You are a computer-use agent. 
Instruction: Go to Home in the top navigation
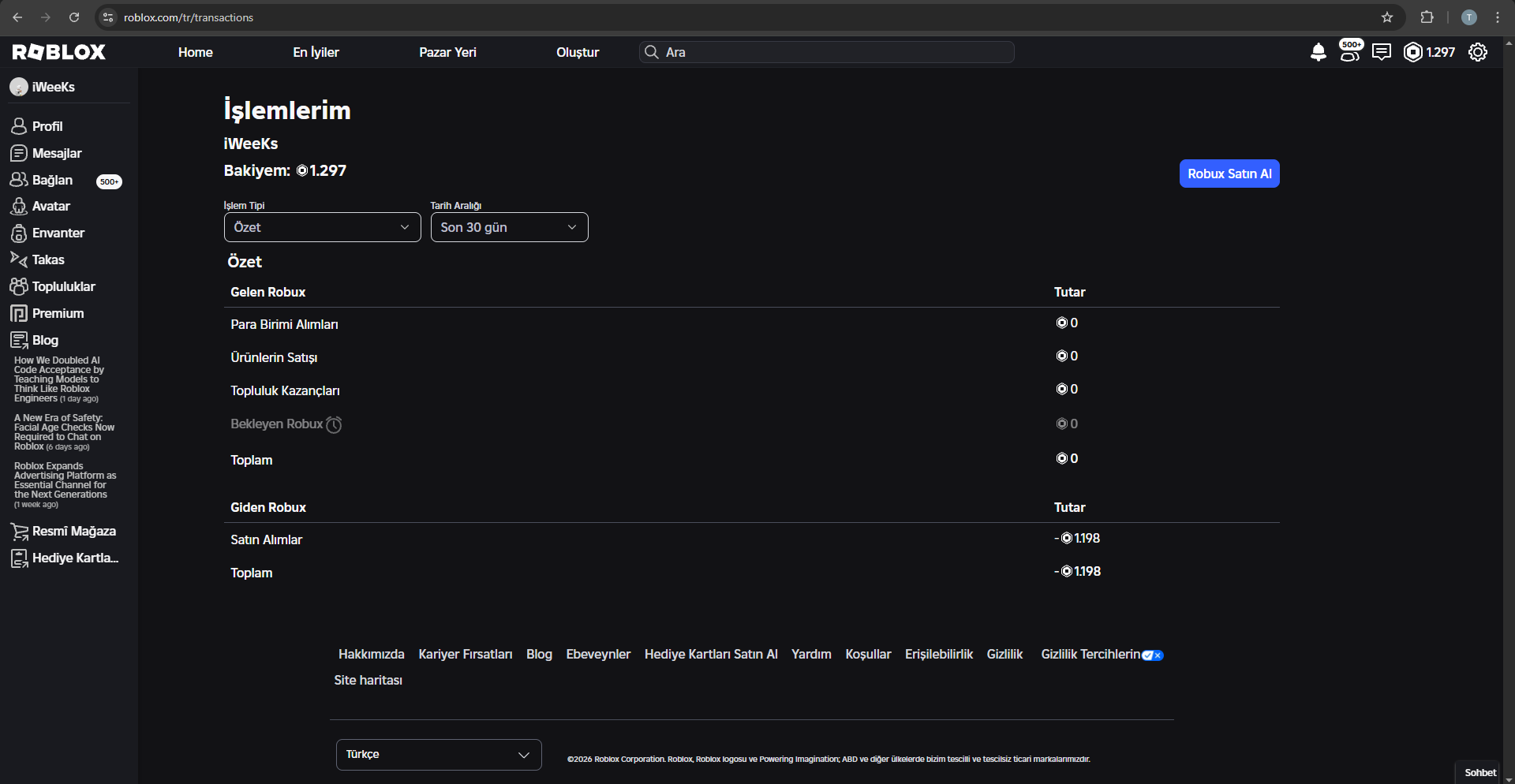(196, 52)
